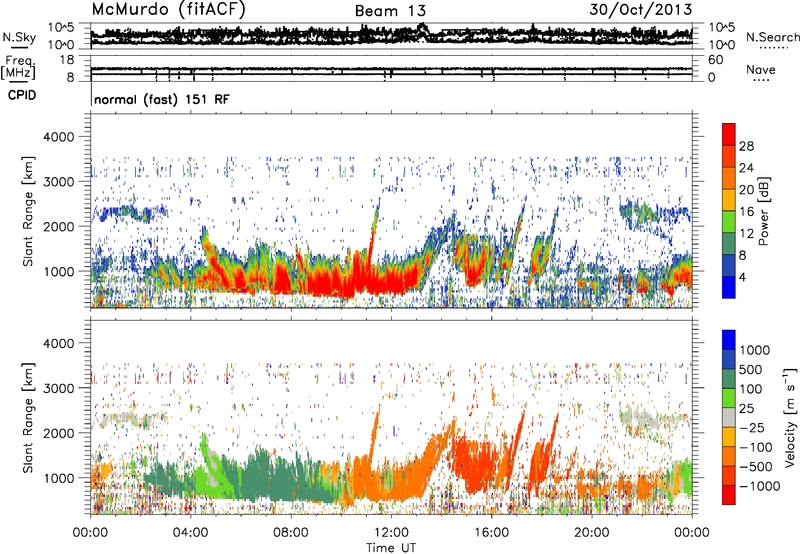
Task: Click the 20:00 time axis tick label
Action: pyautogui.click(x=591, y=533)
